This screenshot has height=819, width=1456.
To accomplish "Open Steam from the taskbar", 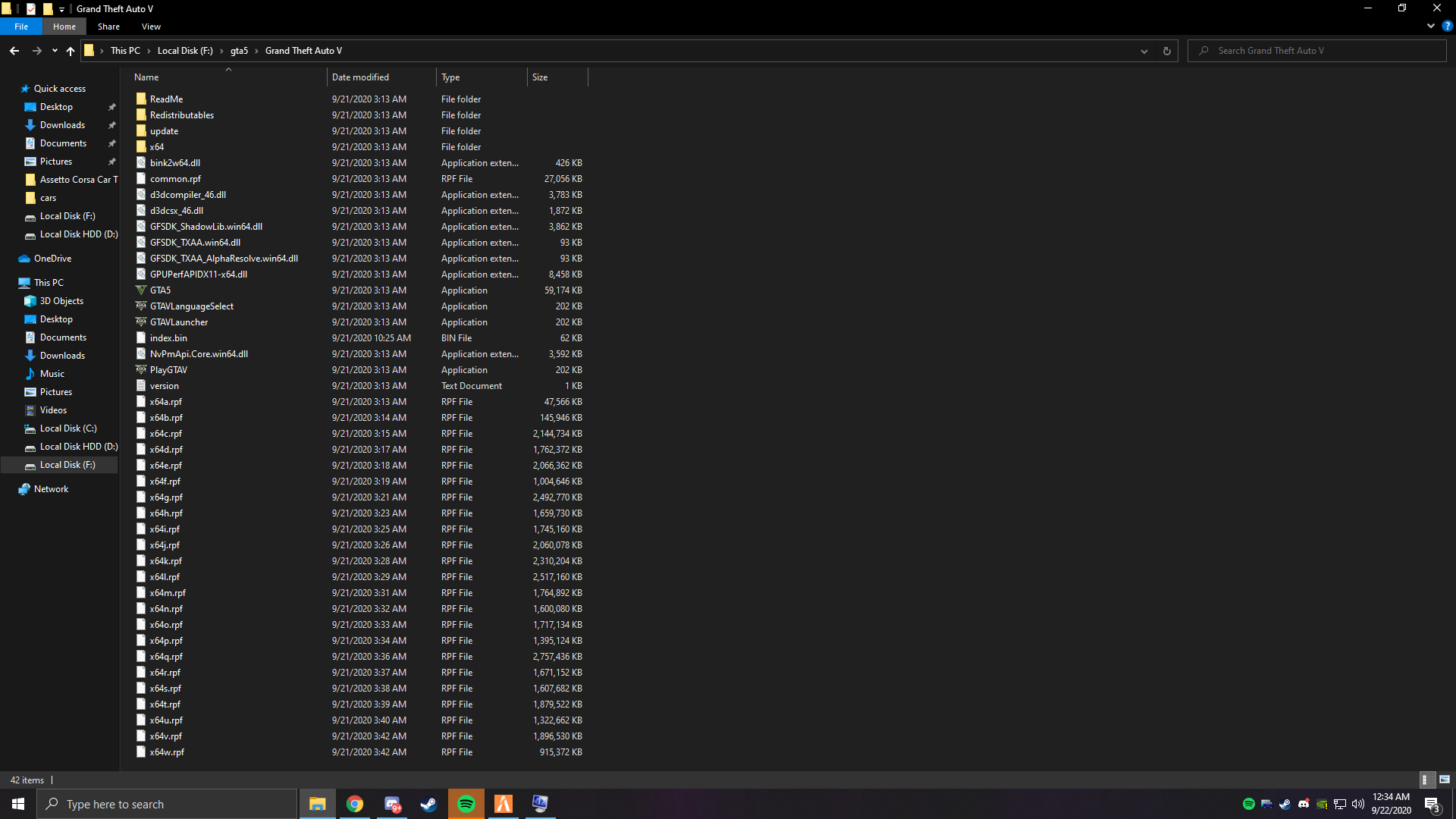I will click(429, 804).
